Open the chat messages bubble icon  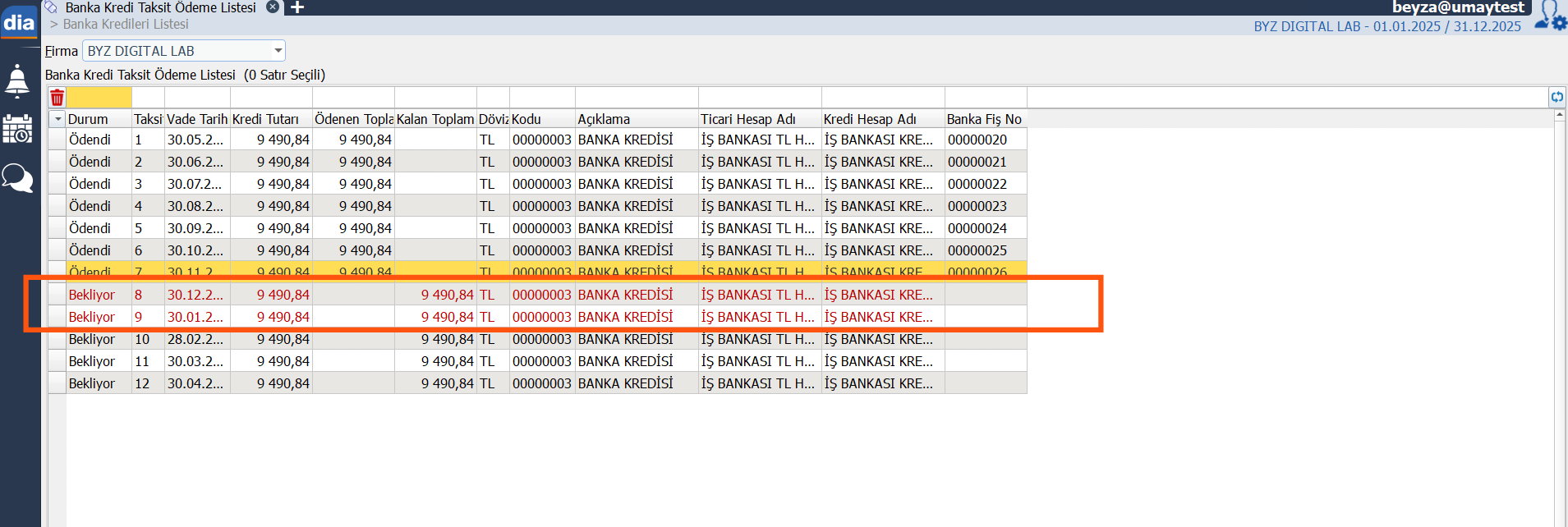[17, 177]
